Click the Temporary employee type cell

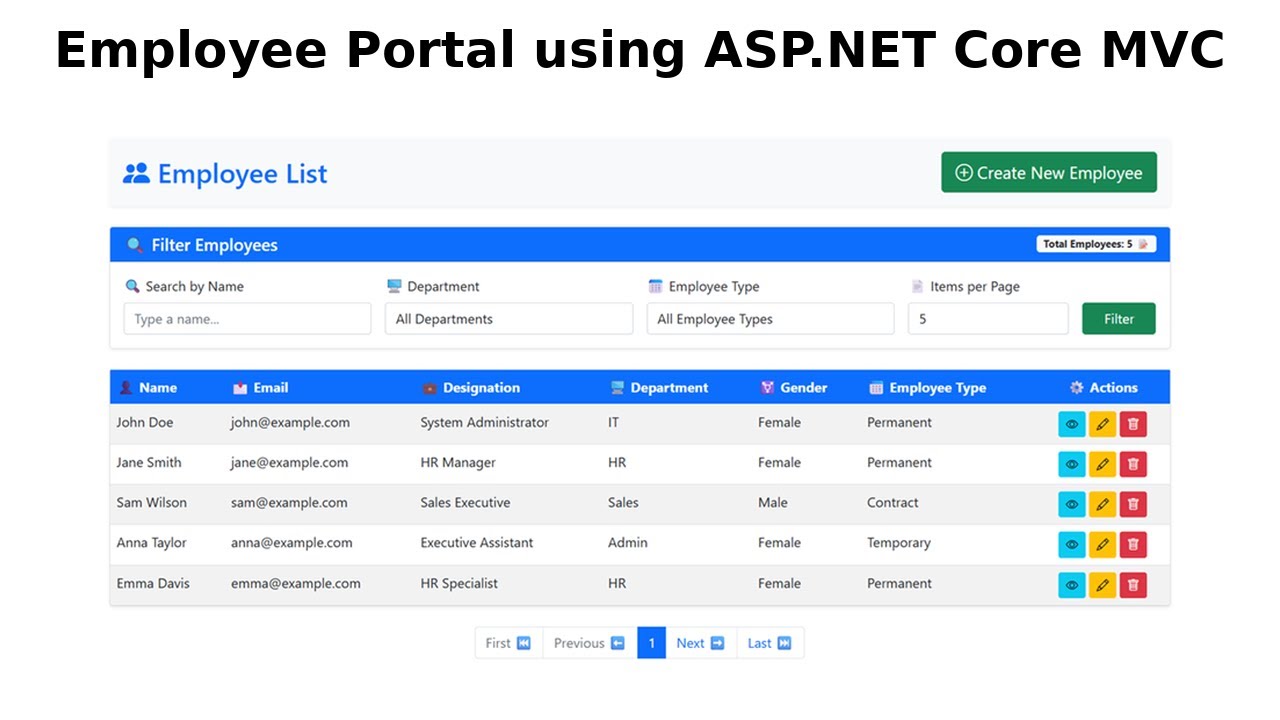point(898,543)
